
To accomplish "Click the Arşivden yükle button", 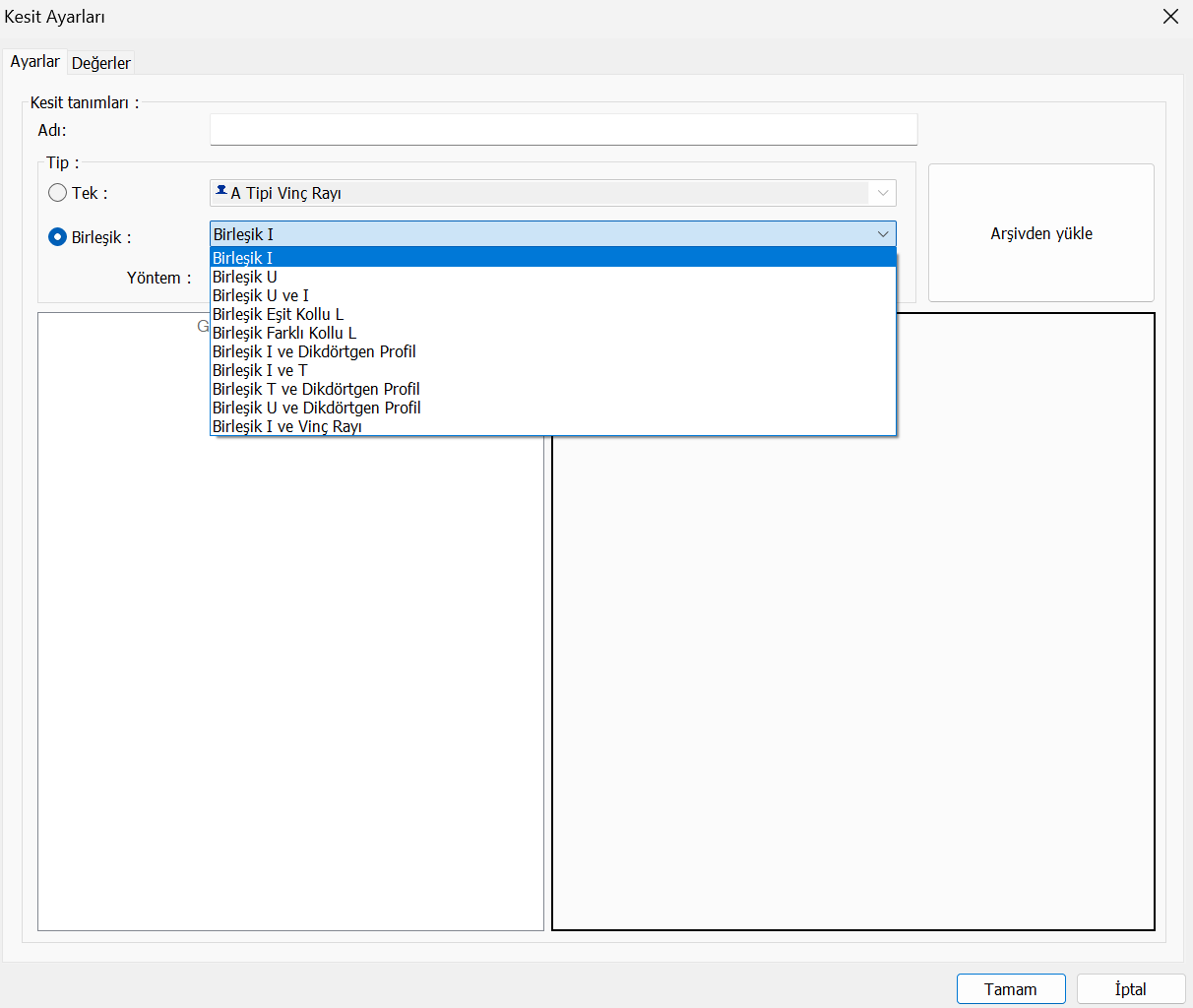I will (1040, 233).
